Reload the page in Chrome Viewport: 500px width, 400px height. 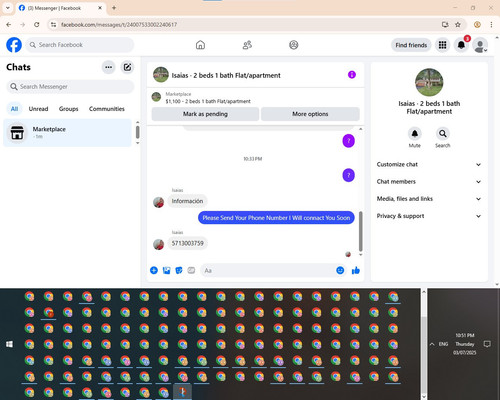[37, 24]
